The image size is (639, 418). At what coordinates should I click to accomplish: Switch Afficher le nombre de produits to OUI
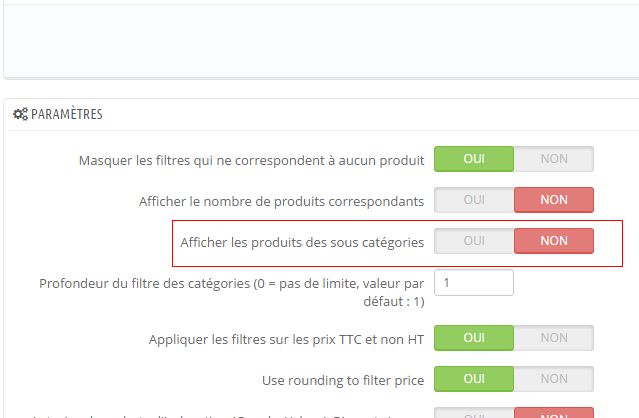[x=474, y=200]
